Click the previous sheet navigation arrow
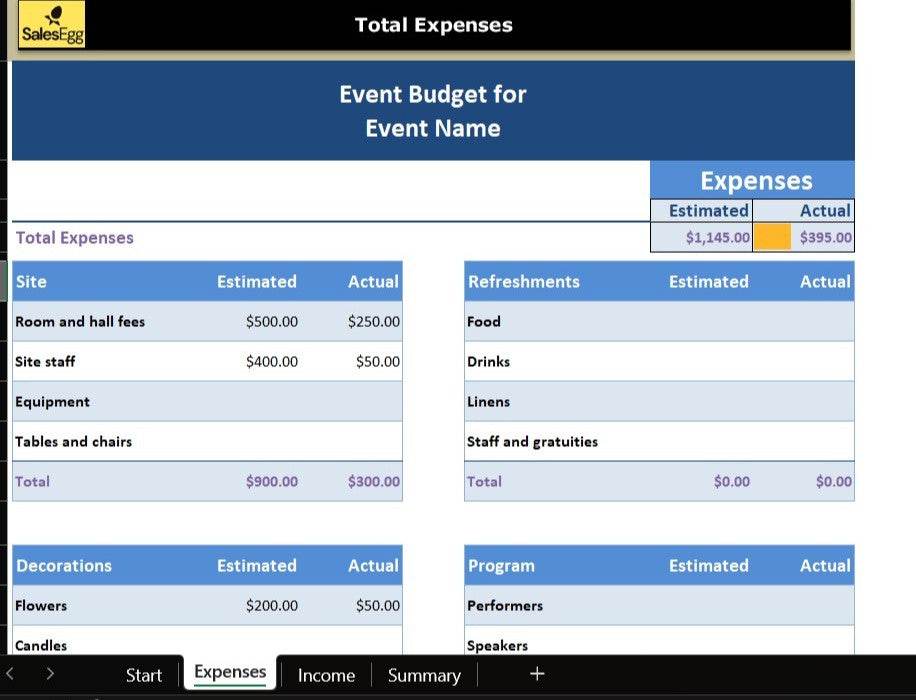Image resolution: width=916 pixels, height=700 pixels. tap(10, 675)
